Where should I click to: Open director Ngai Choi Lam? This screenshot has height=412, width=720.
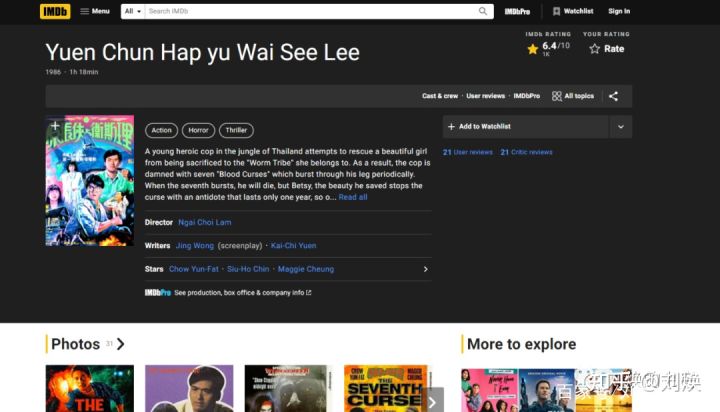coord(205,222)
